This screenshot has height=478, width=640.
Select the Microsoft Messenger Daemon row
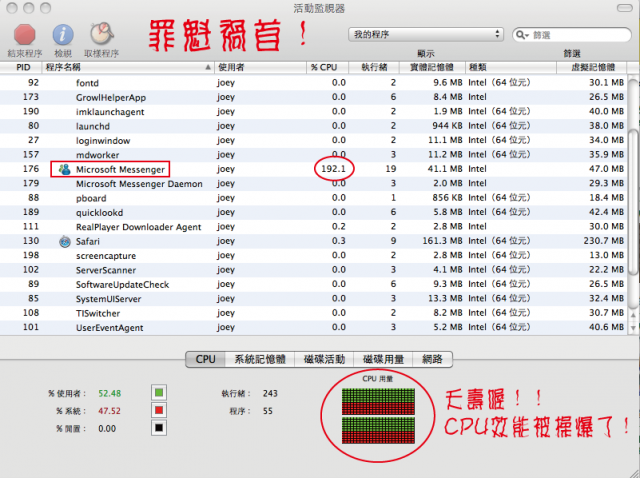pyautogui.click(x=313, y=184)
